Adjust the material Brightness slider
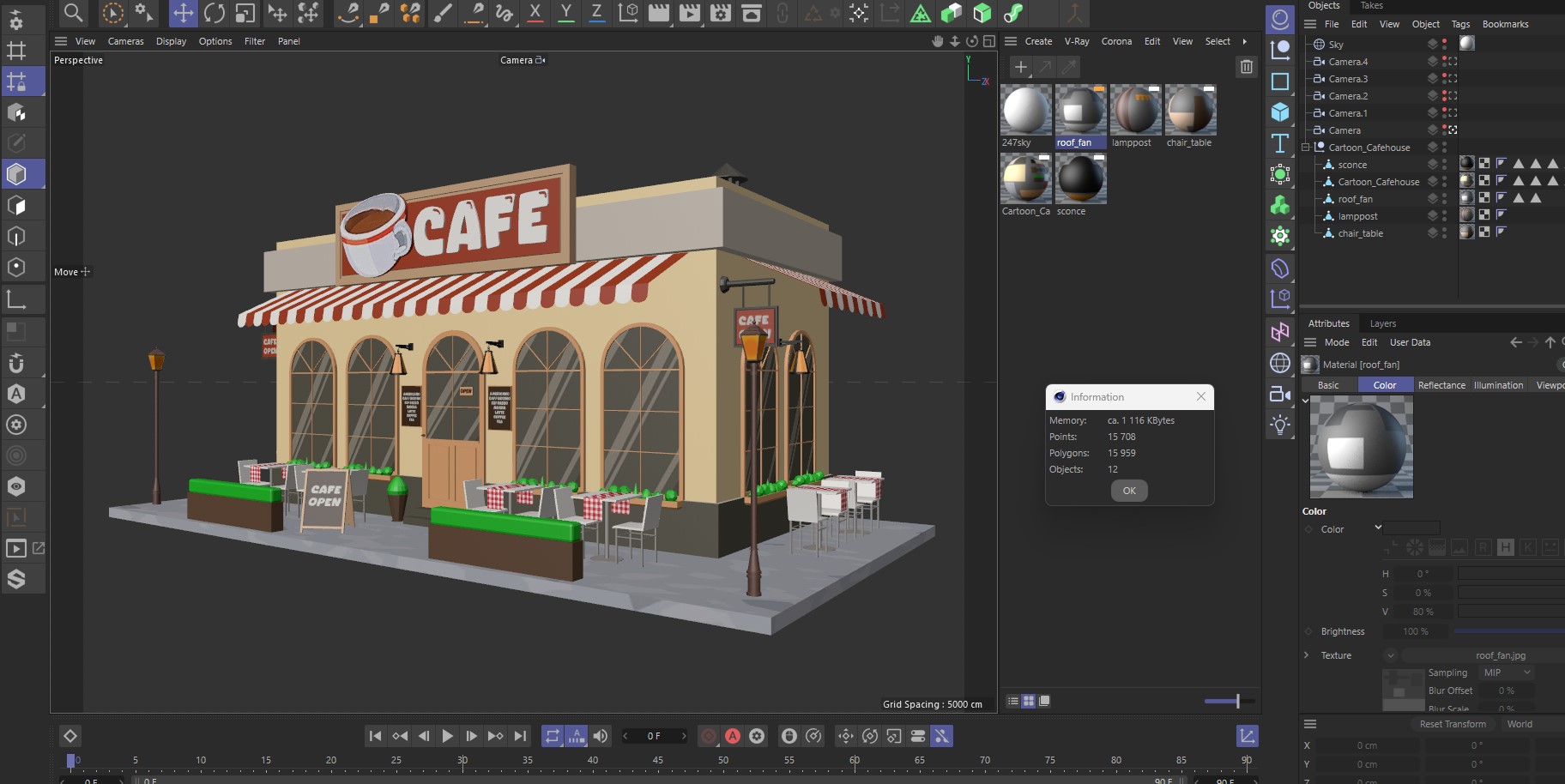Viewport: 1565px width, 784px height. click(x=1510, y=631)
